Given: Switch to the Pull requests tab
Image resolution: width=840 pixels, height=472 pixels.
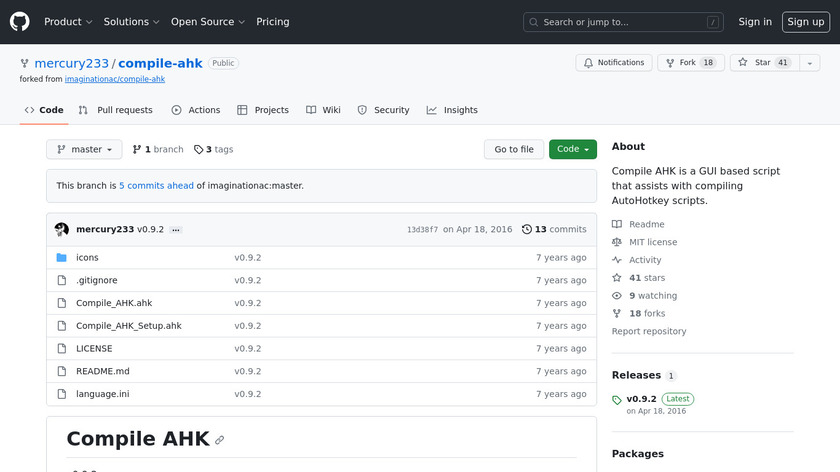Looking at the screenshot, I should [115, 110].
